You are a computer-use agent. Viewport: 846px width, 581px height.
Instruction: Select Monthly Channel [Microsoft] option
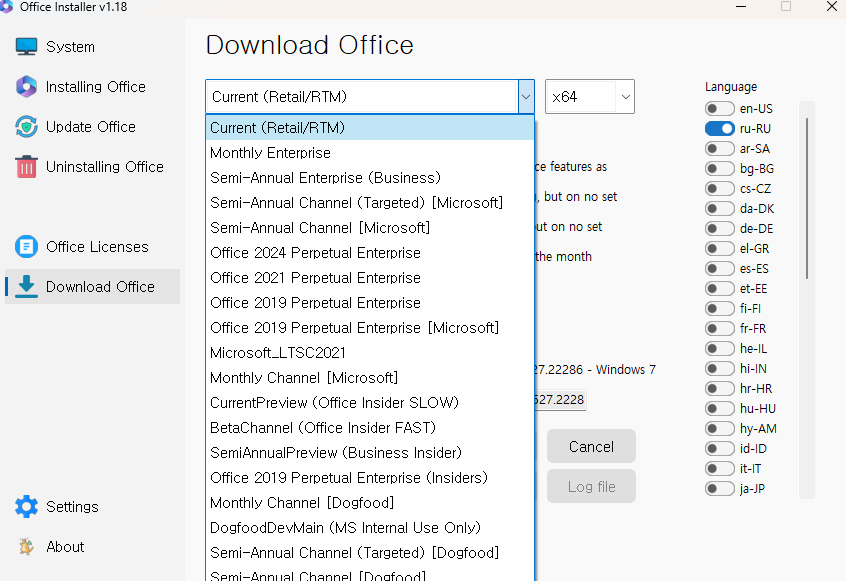370,377
